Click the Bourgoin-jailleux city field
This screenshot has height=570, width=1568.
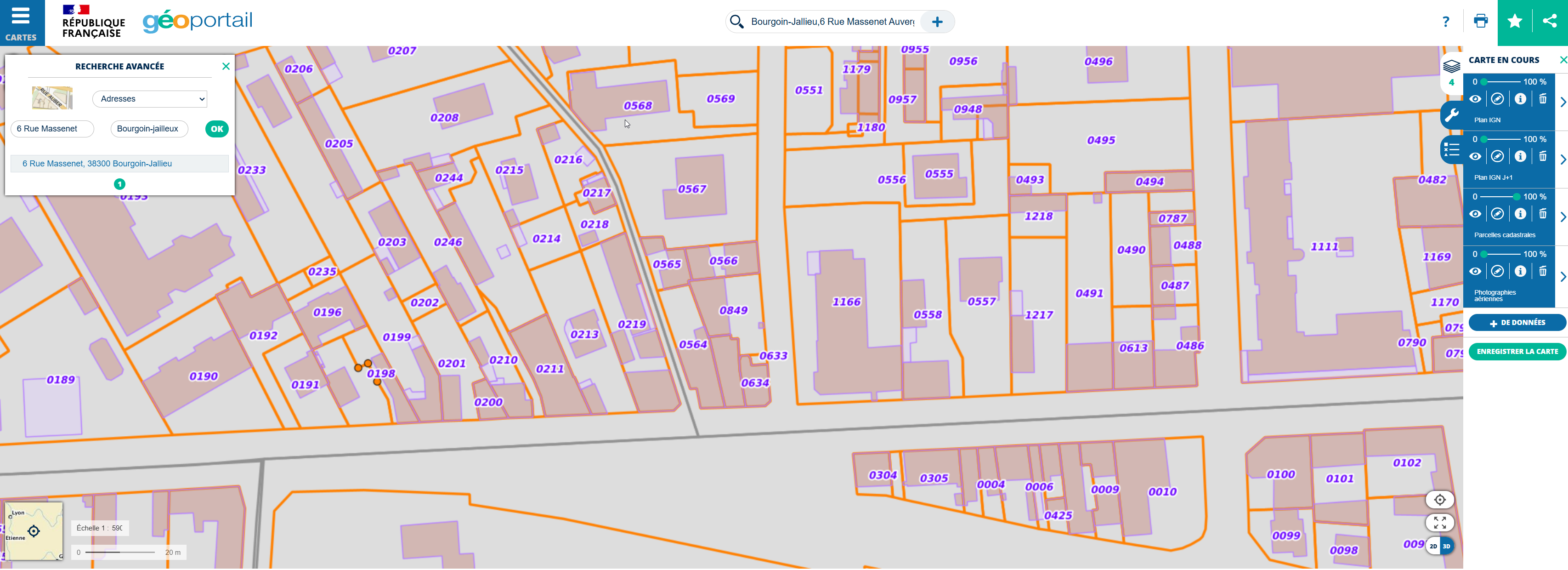click(x=149, y=129)
